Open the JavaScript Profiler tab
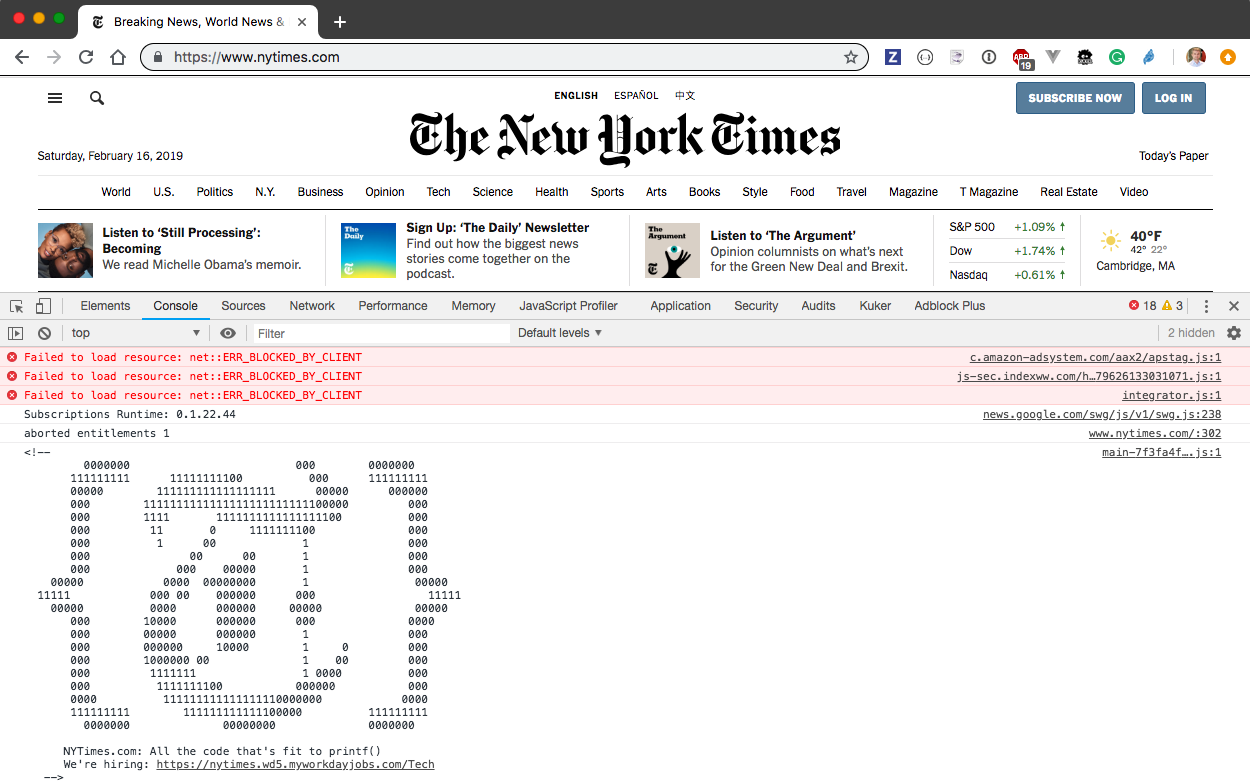Screen dimensions: 1250x783 point(569,306)
